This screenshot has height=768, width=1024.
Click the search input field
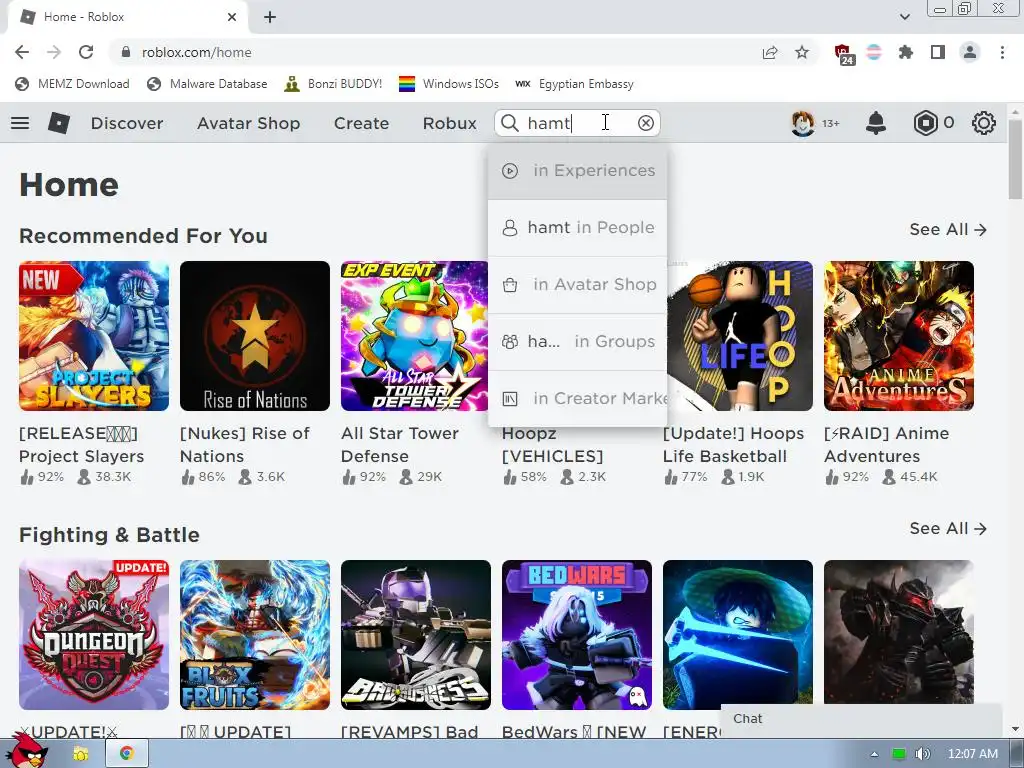pyautogui.click(x=577, y=123)
